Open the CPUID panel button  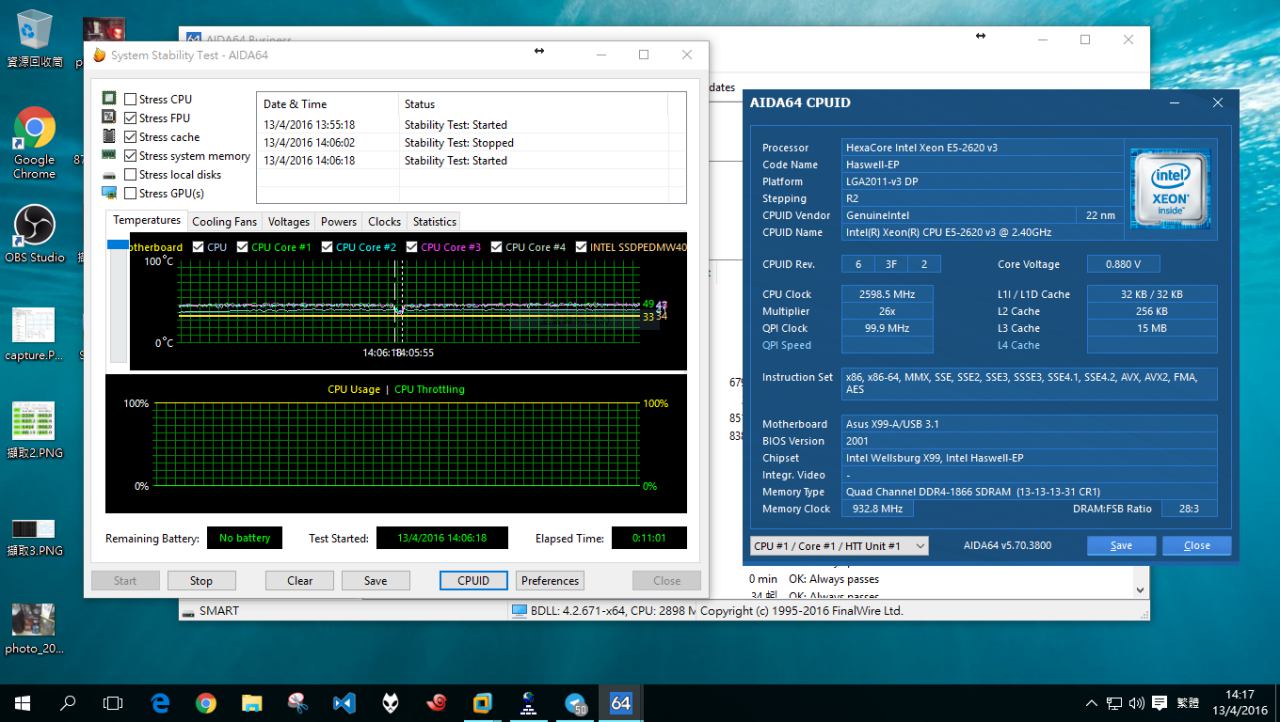point(474,580)
